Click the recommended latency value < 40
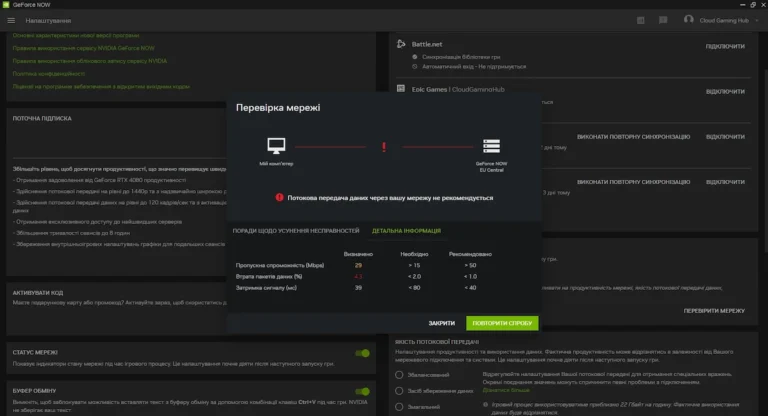This screenshot has width=768, height=416. click(x=470, y=288)
